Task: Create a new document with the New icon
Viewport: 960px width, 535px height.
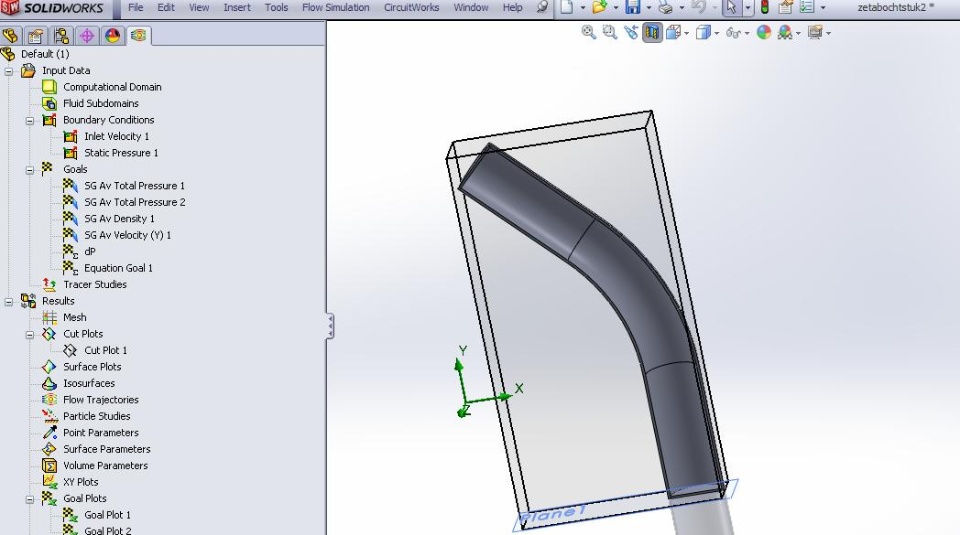Action: 567,7
